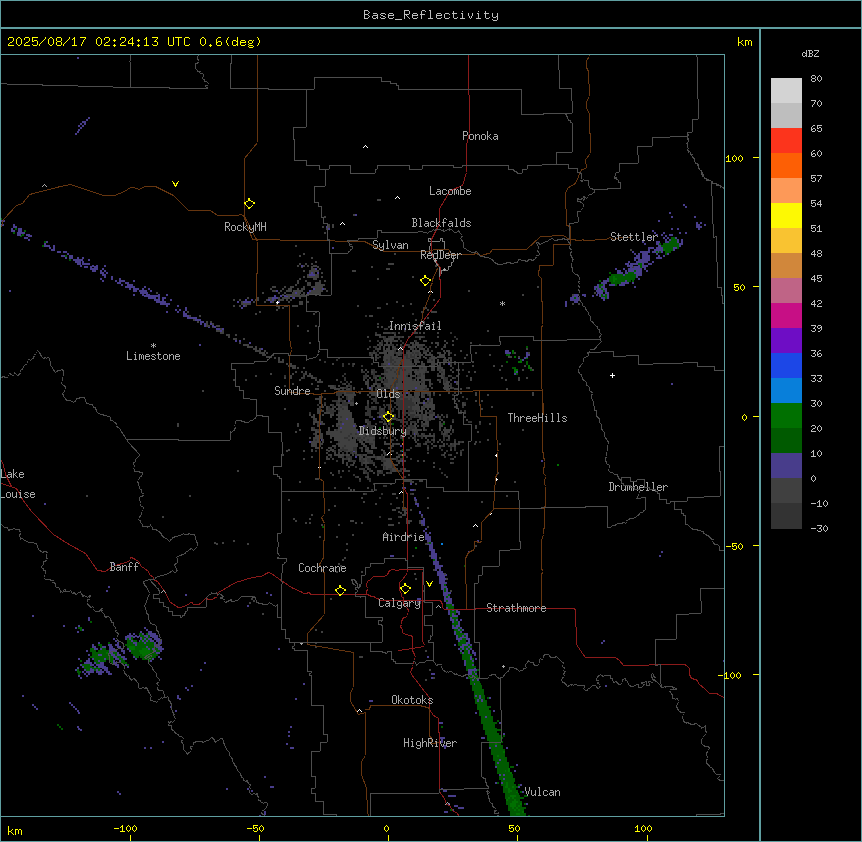Image resolution: width=862 pixels, height=842 pixels.
Task: Click the Stettler label
Action: click(634, 237)
